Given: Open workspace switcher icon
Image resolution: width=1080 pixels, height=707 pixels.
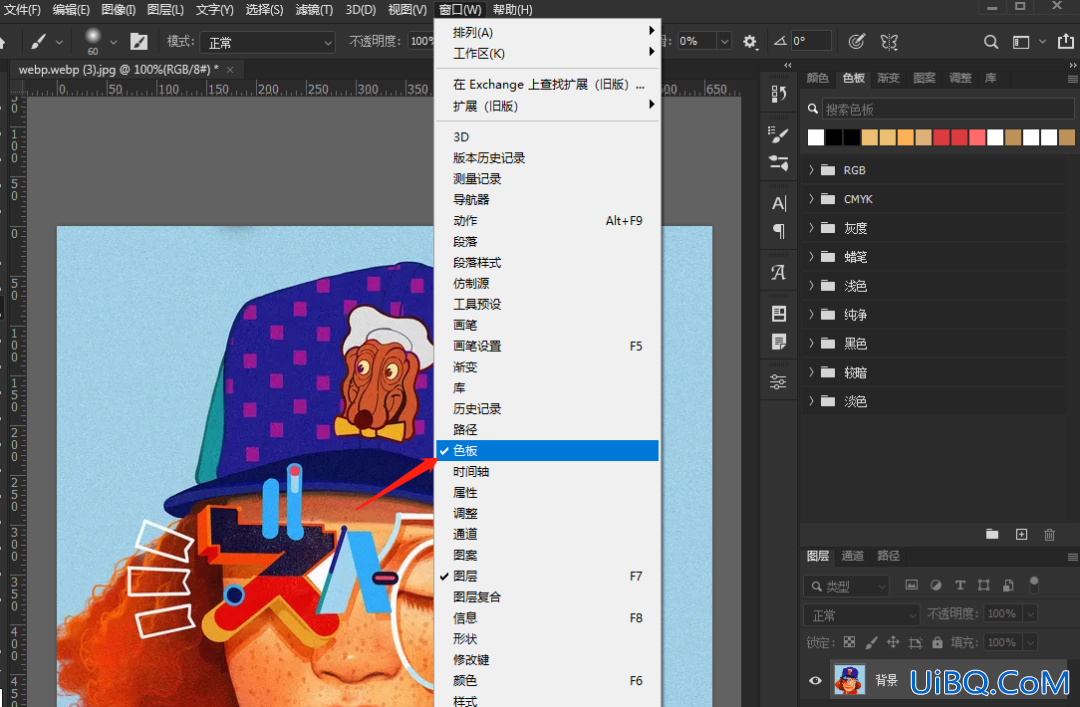Looking at the screenshot, I should tap(1021, 42).
